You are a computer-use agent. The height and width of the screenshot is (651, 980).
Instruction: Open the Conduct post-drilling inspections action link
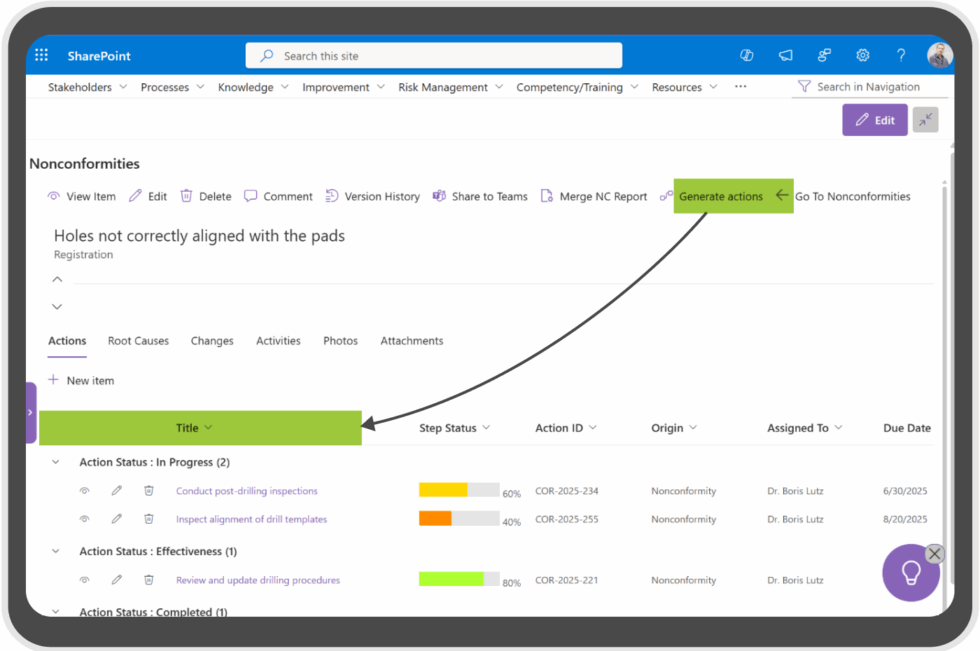pyautogui.click(x=247, y=490)
